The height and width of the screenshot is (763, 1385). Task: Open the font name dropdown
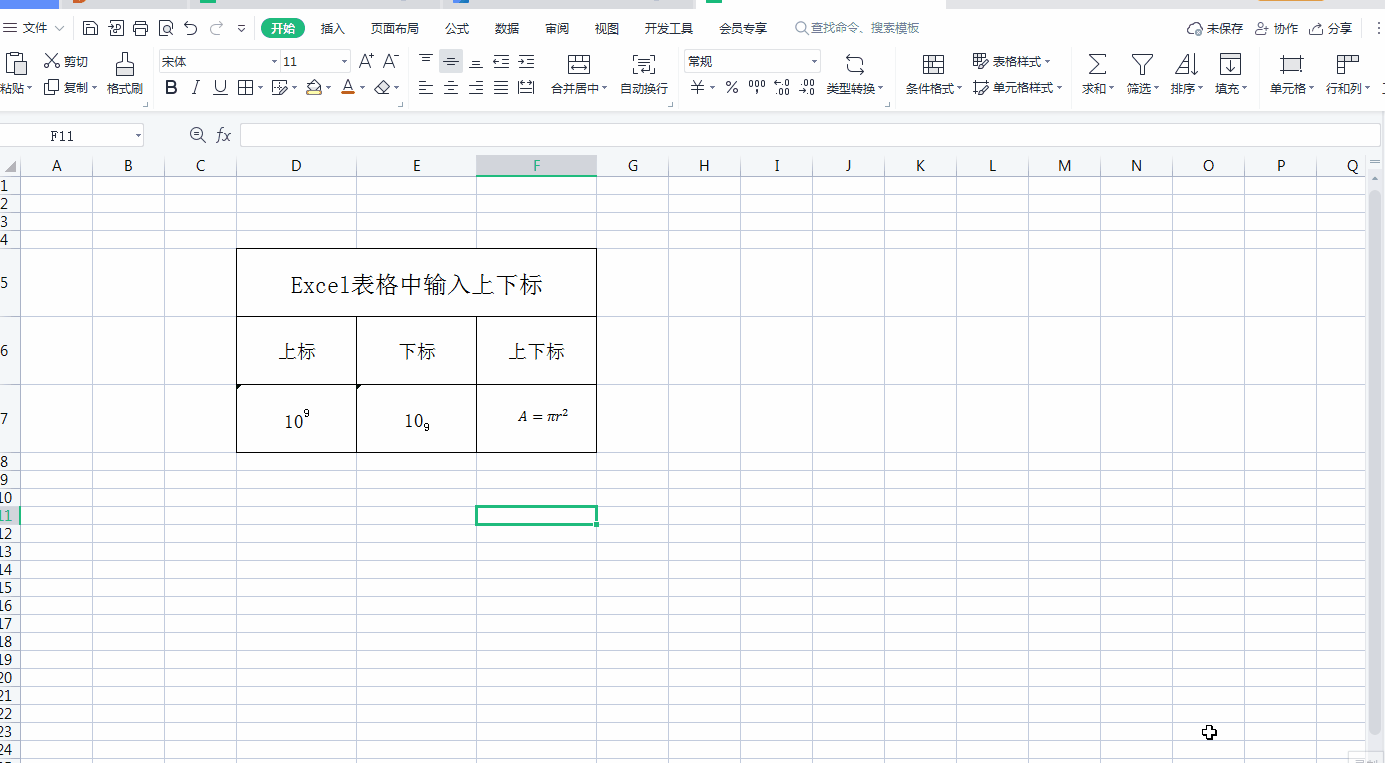coord(275,61)
